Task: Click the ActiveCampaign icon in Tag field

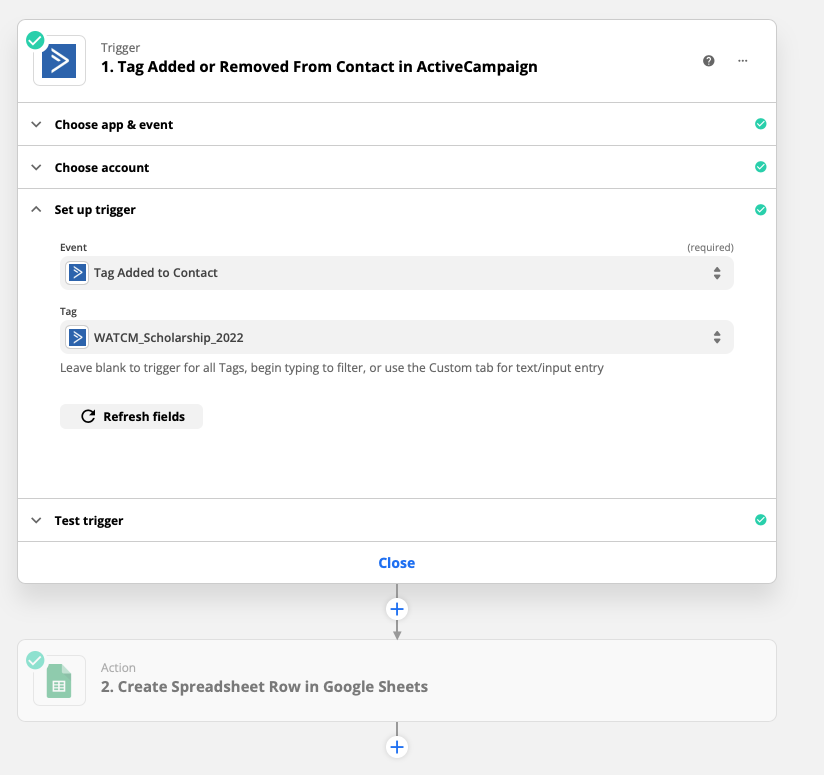Action: coord(78,337)
